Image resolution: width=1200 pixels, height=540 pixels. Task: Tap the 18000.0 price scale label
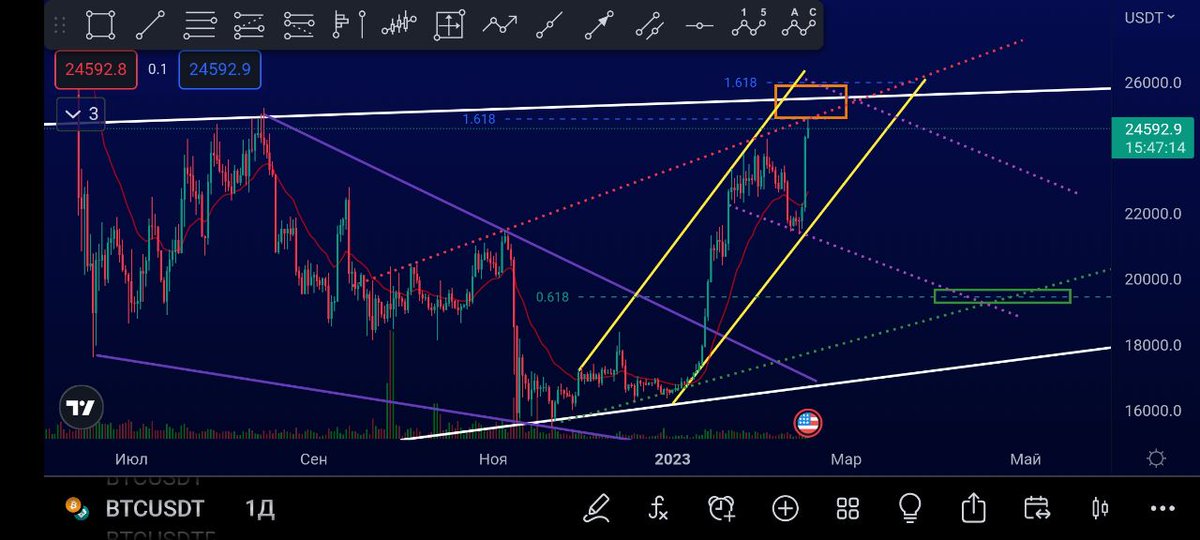click(x=1152, y=345)
